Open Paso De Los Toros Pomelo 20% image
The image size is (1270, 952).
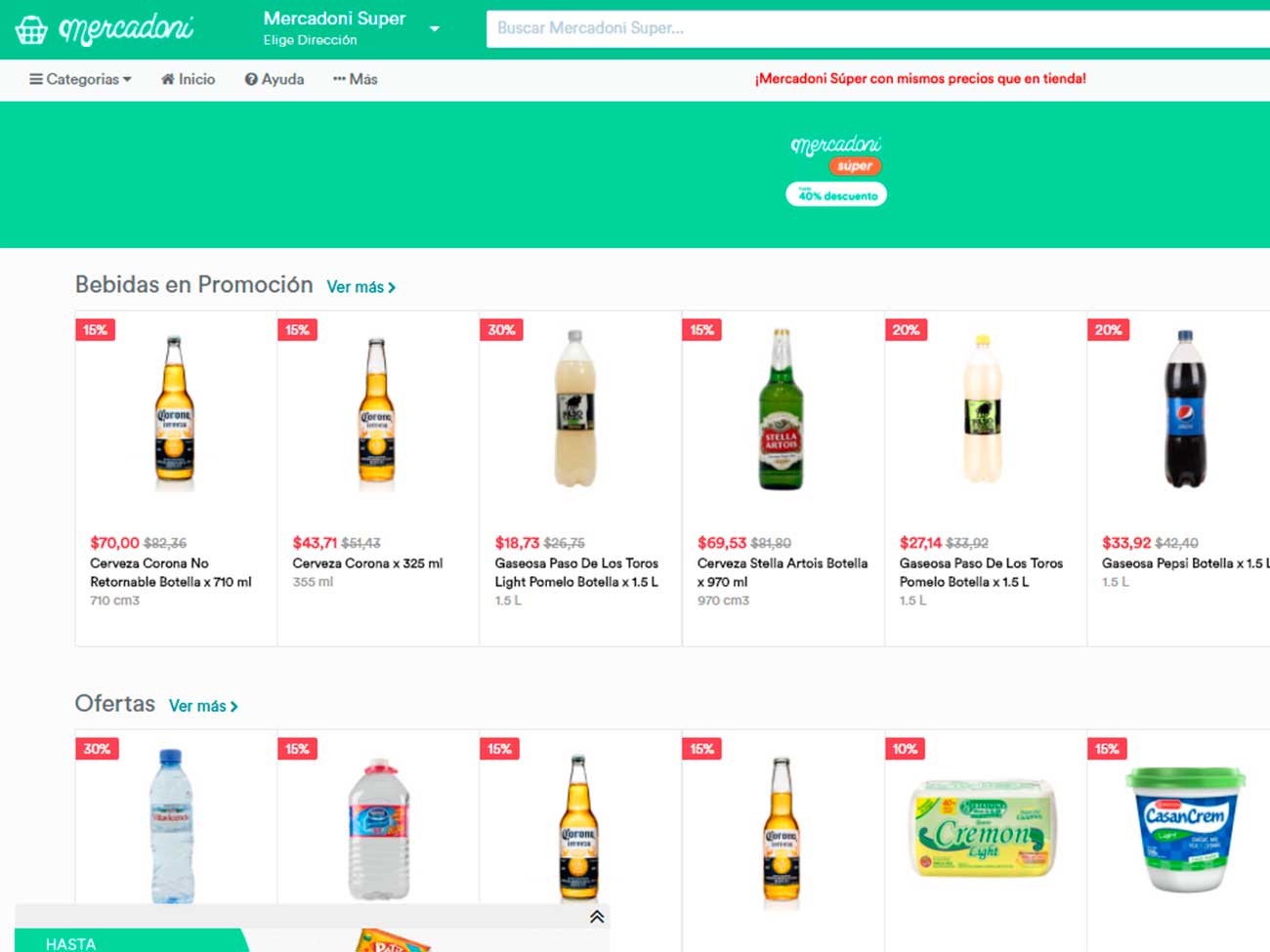983,408
